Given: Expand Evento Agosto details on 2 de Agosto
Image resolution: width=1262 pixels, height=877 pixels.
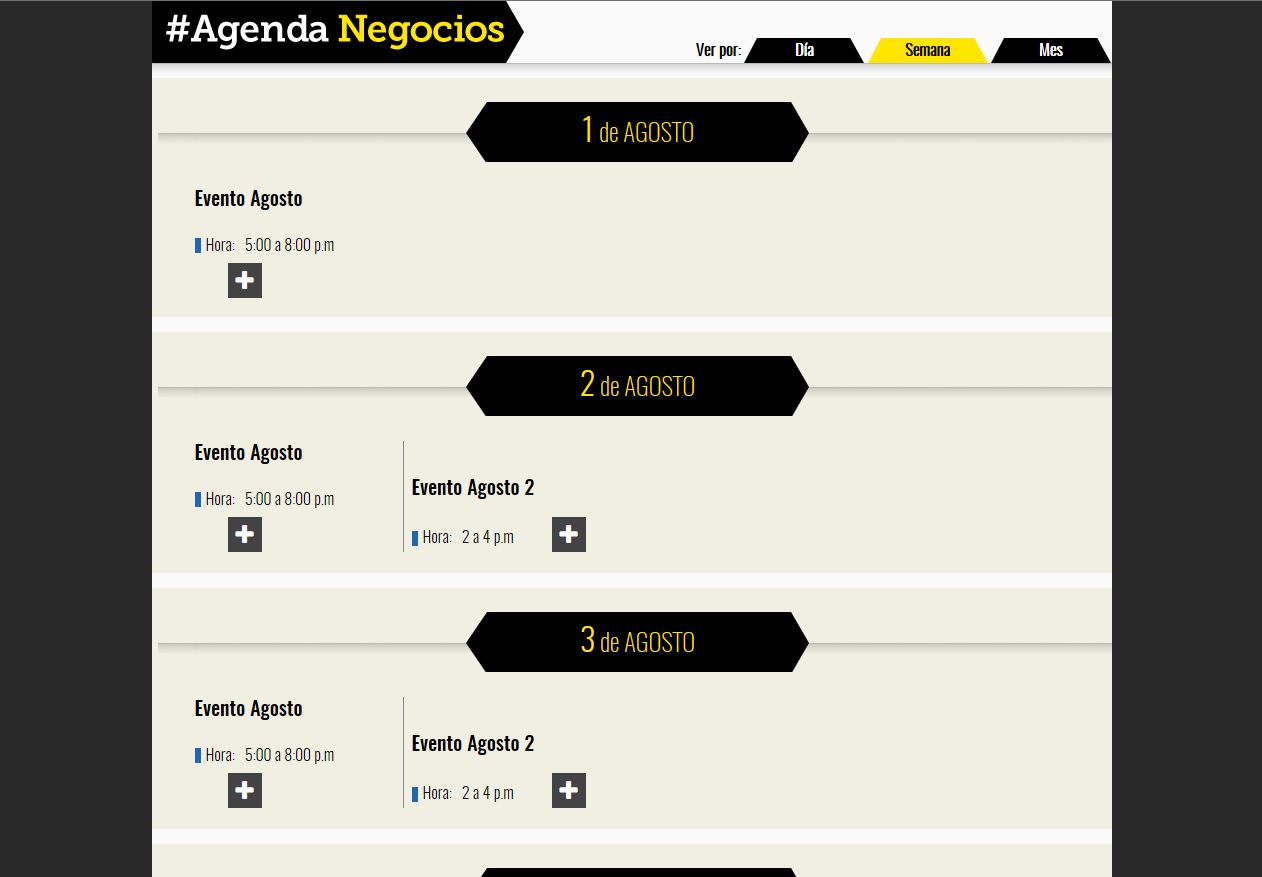Looking at the screenshot, I should 245,535.
